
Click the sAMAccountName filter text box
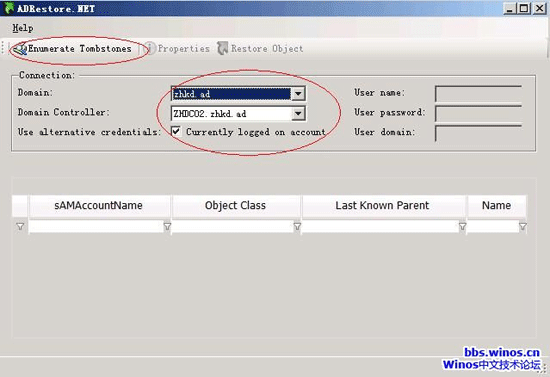(96, 227)
